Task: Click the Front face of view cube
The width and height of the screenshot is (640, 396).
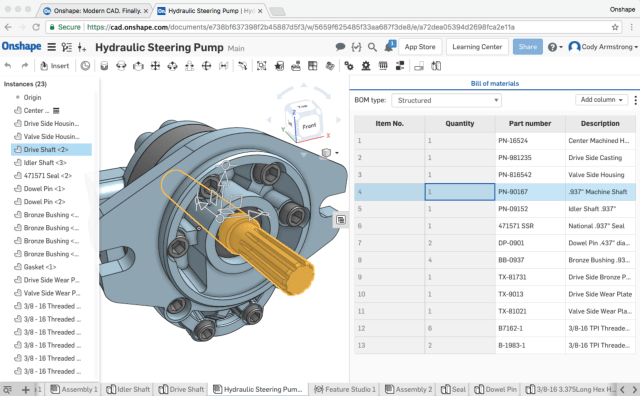Action: coord(309,126)
